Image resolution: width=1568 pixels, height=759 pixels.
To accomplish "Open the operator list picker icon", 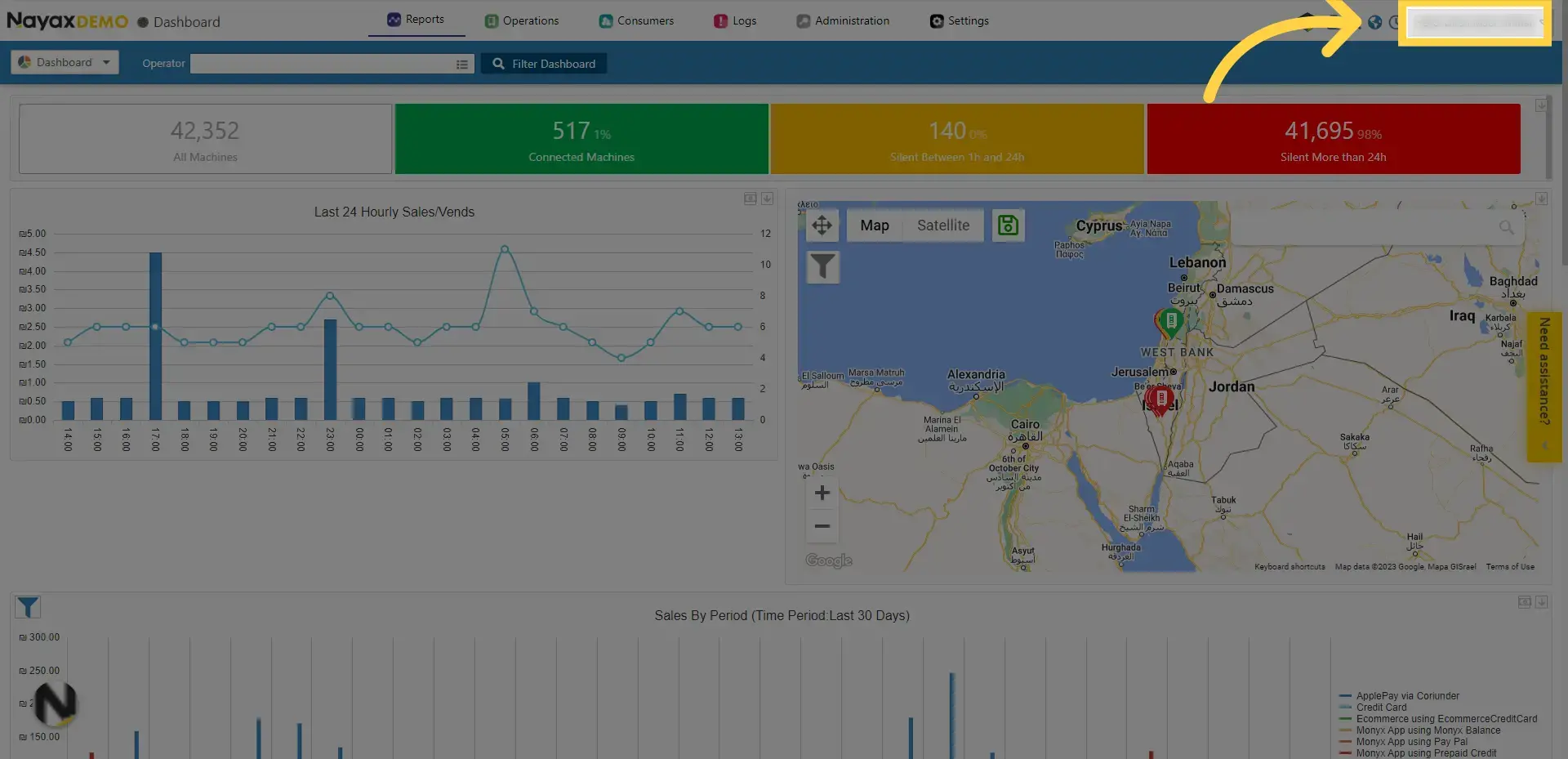I will (x=462, y=64).
